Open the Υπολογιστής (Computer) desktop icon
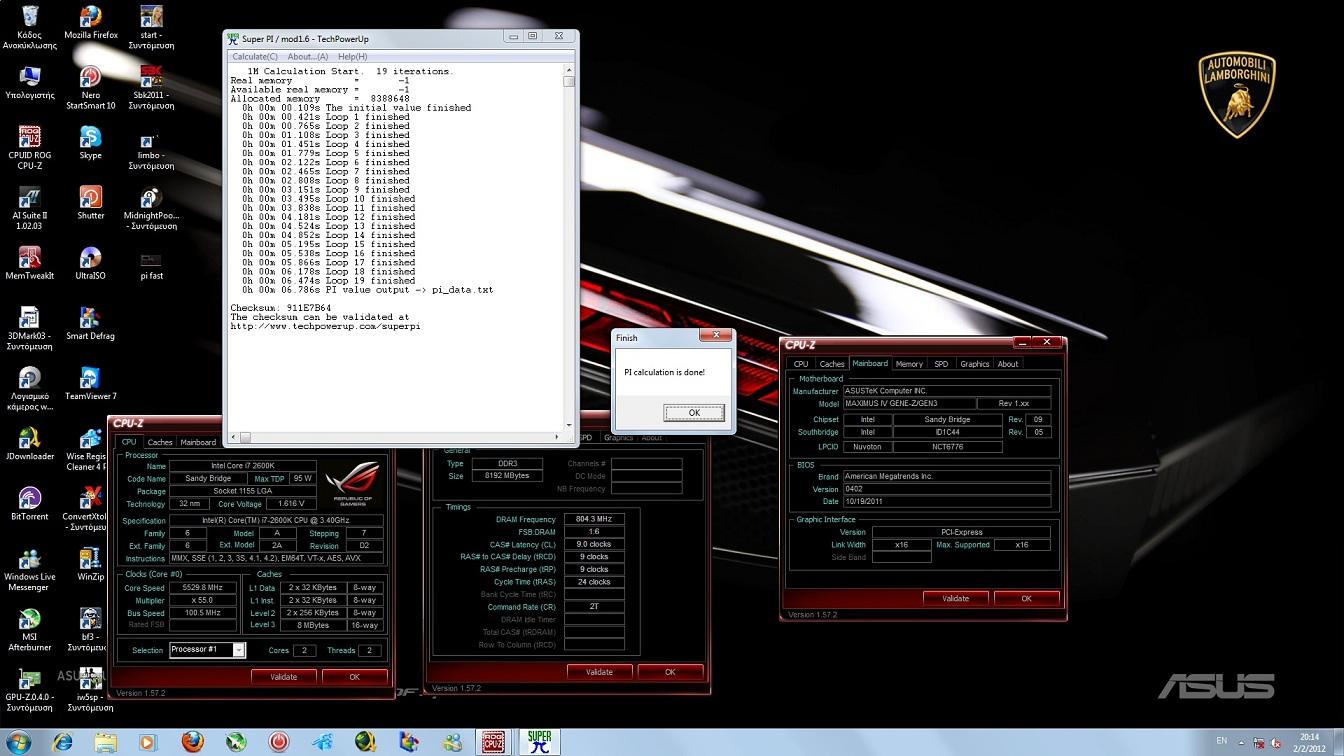The width and height of the screenshot is (1344, 756). click(30, 82)
